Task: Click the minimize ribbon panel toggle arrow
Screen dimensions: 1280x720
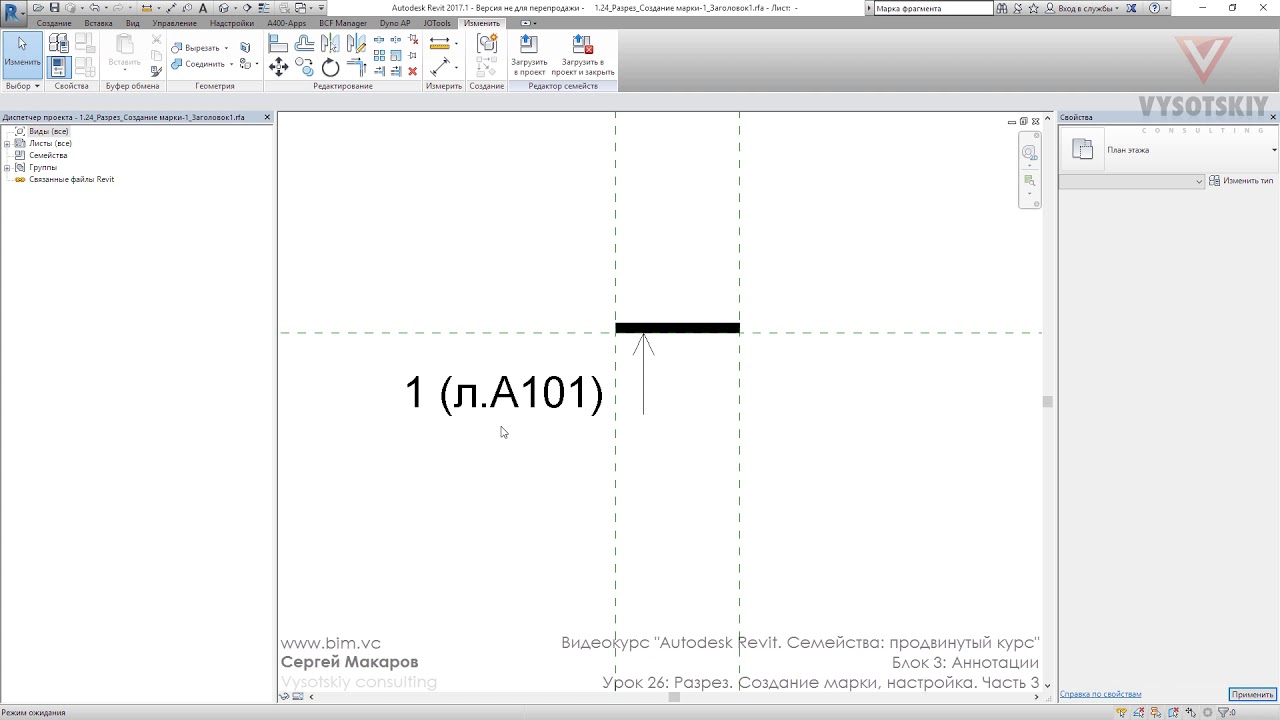Action: click(527, 23)
